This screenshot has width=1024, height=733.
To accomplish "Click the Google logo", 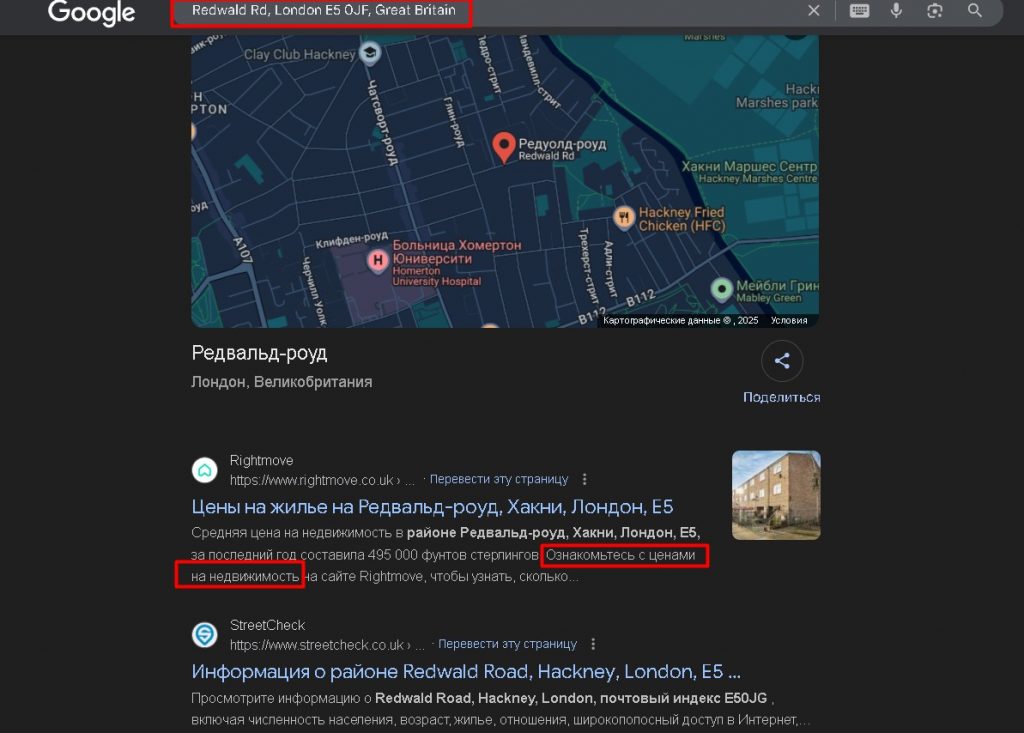I will pos(91,12).
